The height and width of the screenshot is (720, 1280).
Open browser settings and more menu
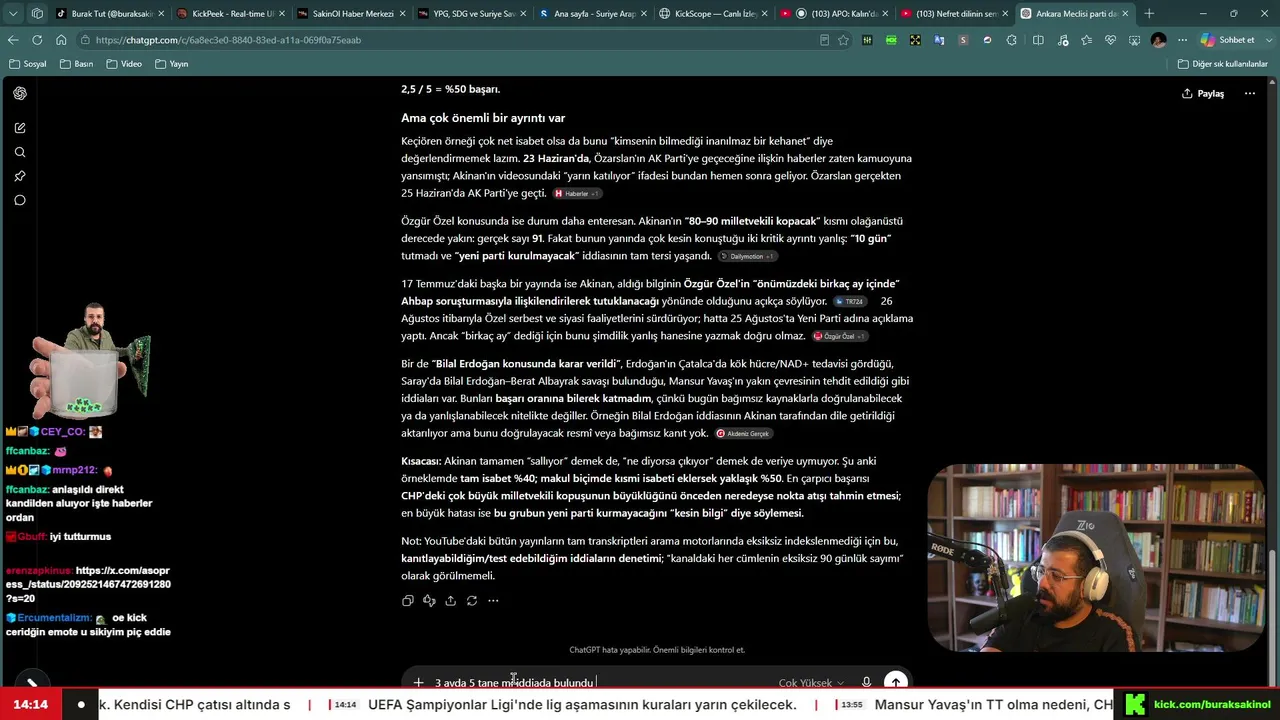pos(1183,40)
